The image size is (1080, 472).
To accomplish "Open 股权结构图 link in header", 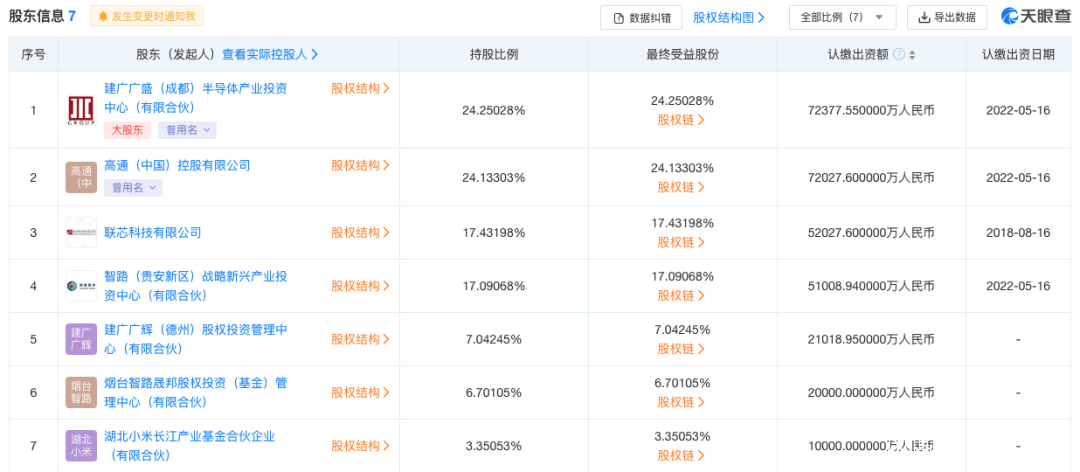I will pos(729,17).
